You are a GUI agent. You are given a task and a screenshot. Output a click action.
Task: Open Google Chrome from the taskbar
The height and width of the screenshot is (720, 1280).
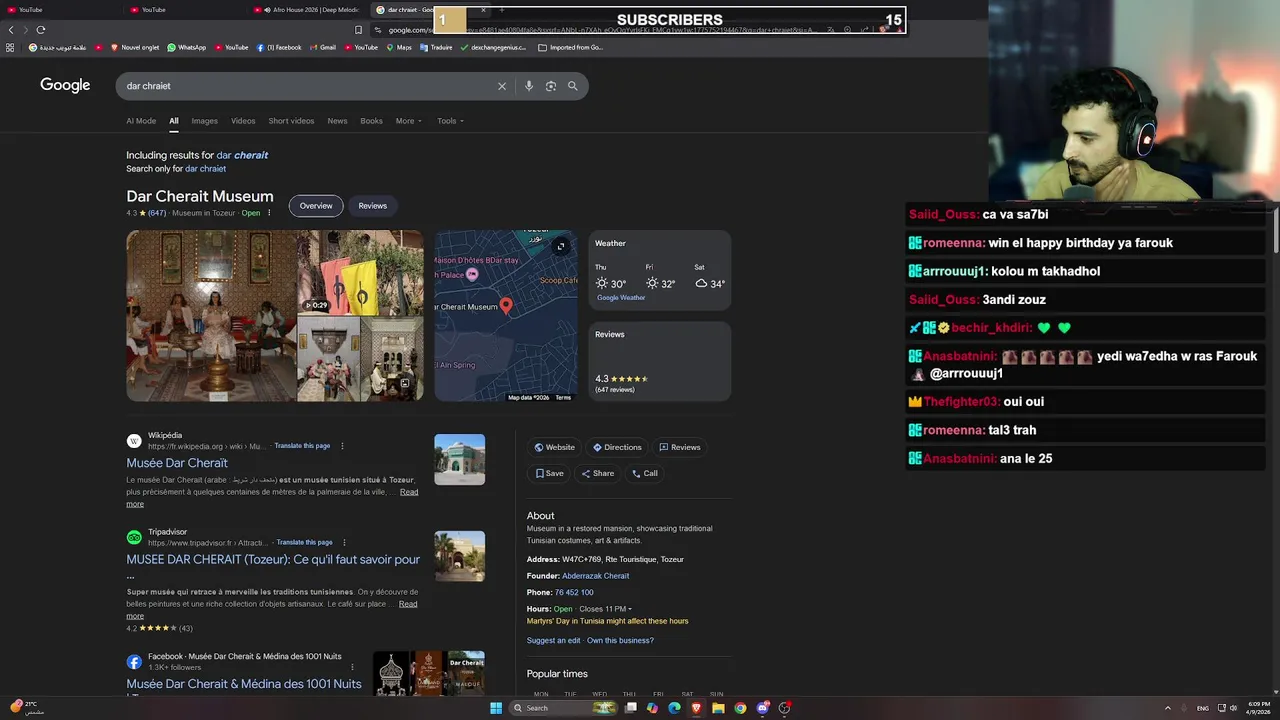[740, 708]
